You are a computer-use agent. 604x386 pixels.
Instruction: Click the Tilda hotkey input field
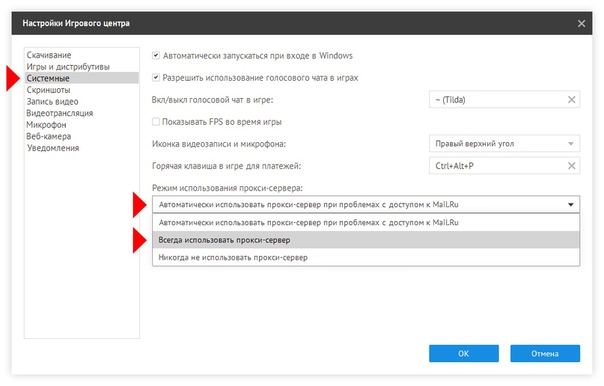click(x=497, y=100)
